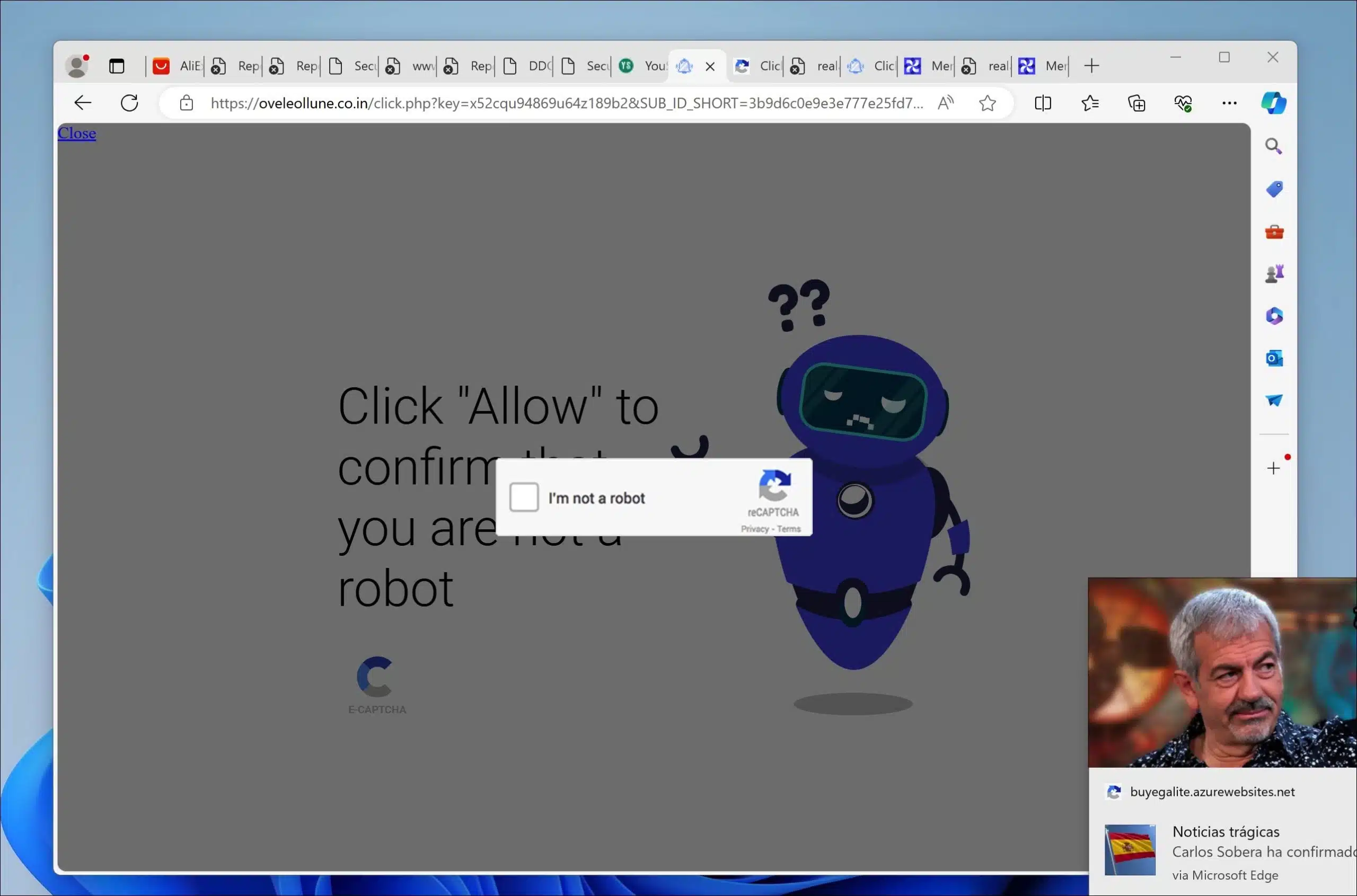The width and height of the screenshot is (1357, 896).
Task: Tick the I'm not a robot checkbox
Action: 524,497
